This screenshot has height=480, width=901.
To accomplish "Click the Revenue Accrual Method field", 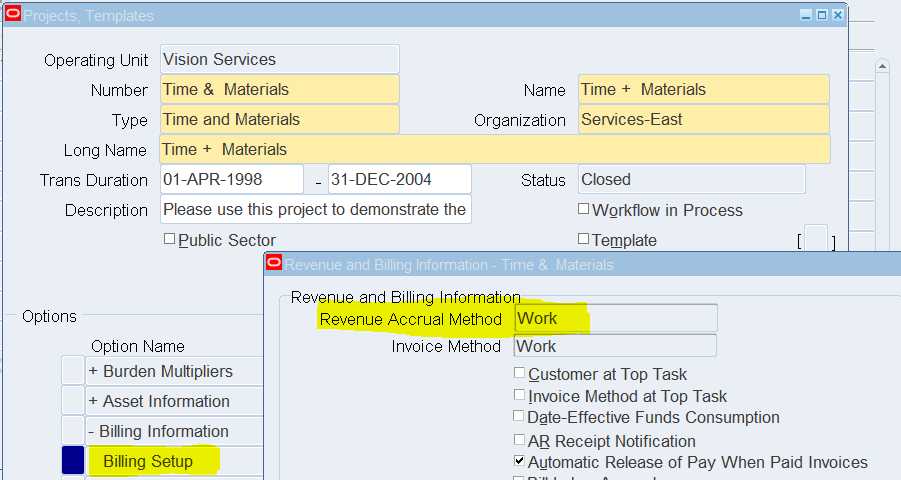I will tap(615, 318).
